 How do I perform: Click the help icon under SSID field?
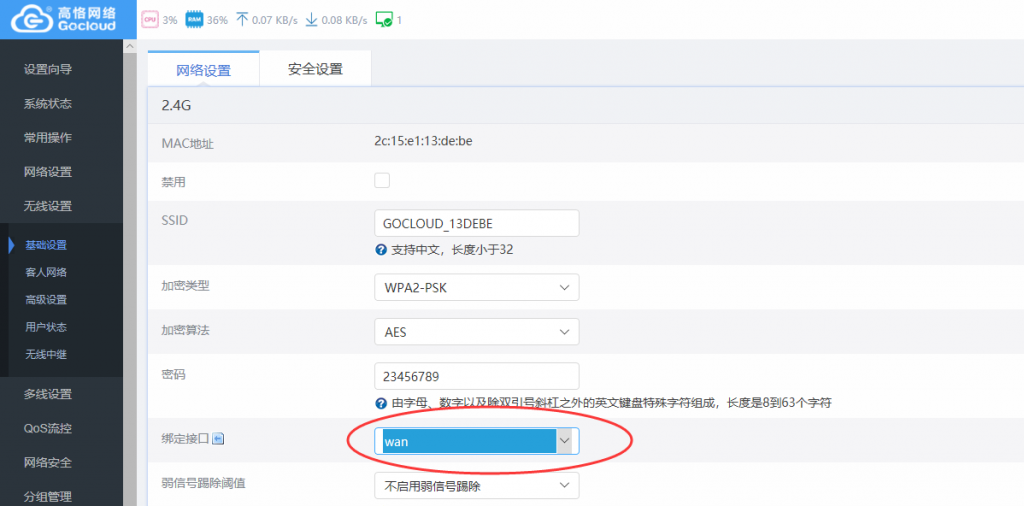[381, 250]
